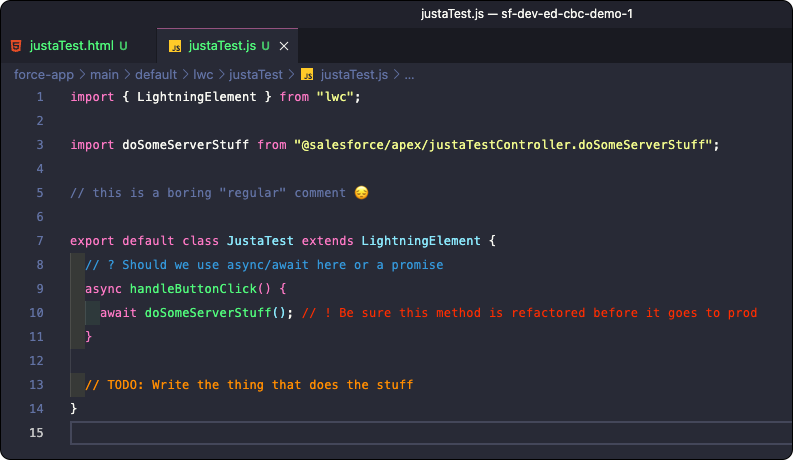Open the lwc breadcrumb segment

[203, 75]
